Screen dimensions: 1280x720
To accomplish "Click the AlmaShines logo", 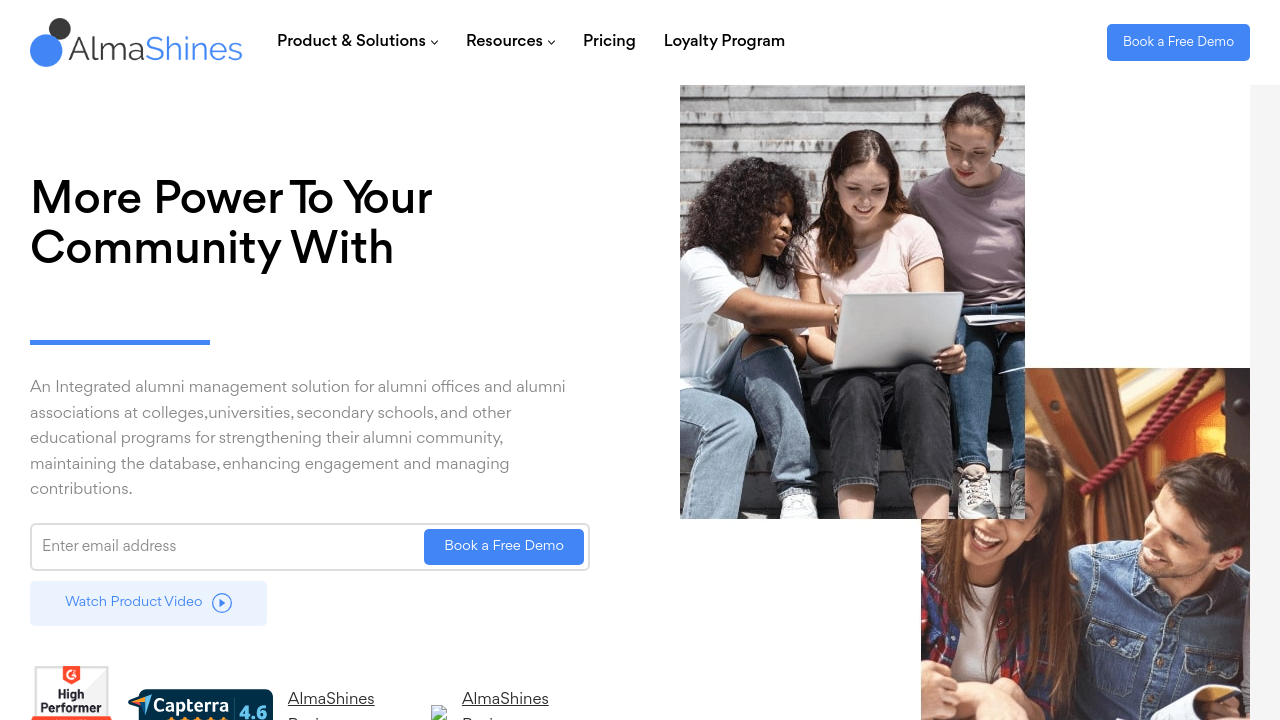I will (136, 43).
